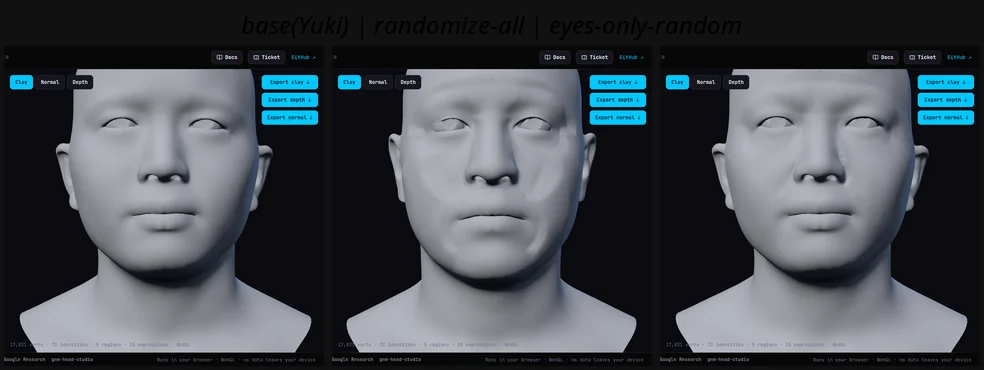Click Export clay in the right panel

pos(946,82)
